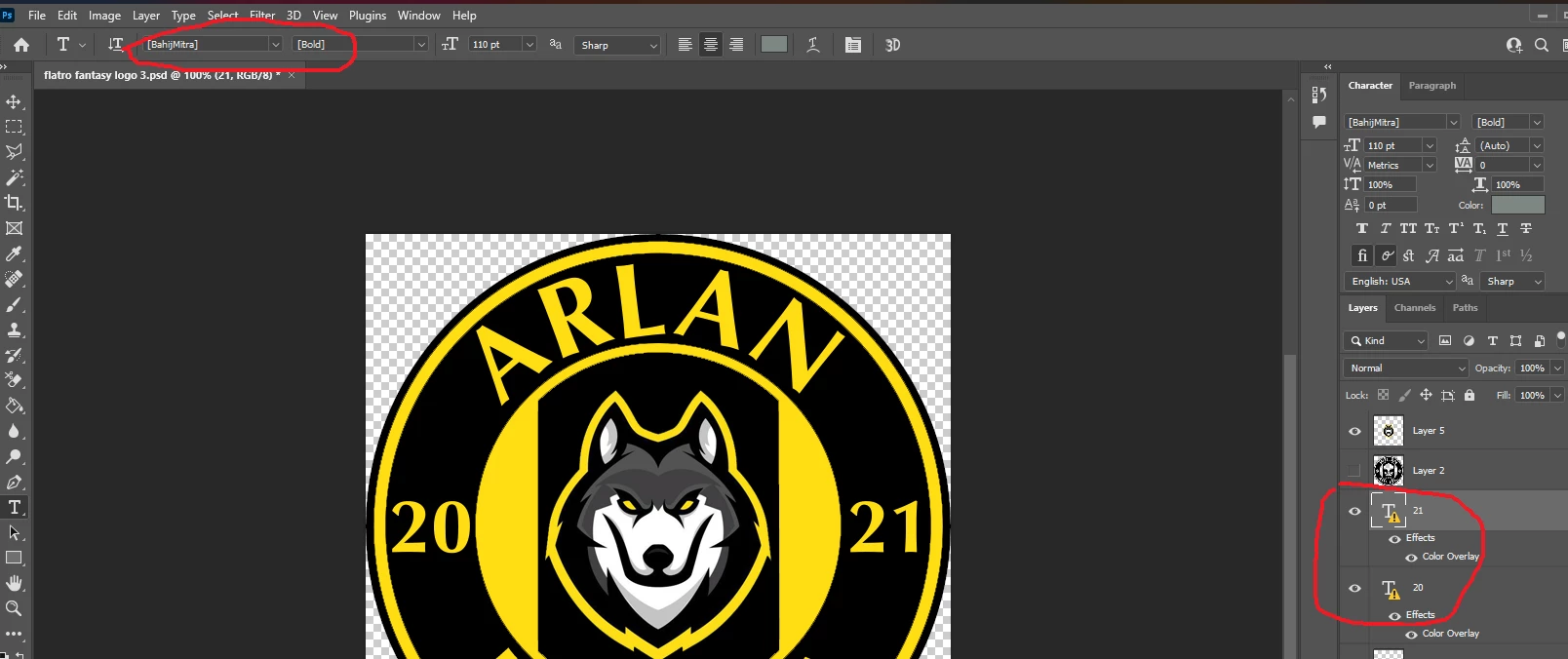This screenshot has width=1568, height=659.
Task: Click the Layer 5 thumbnail
Action: (1389, 431)
